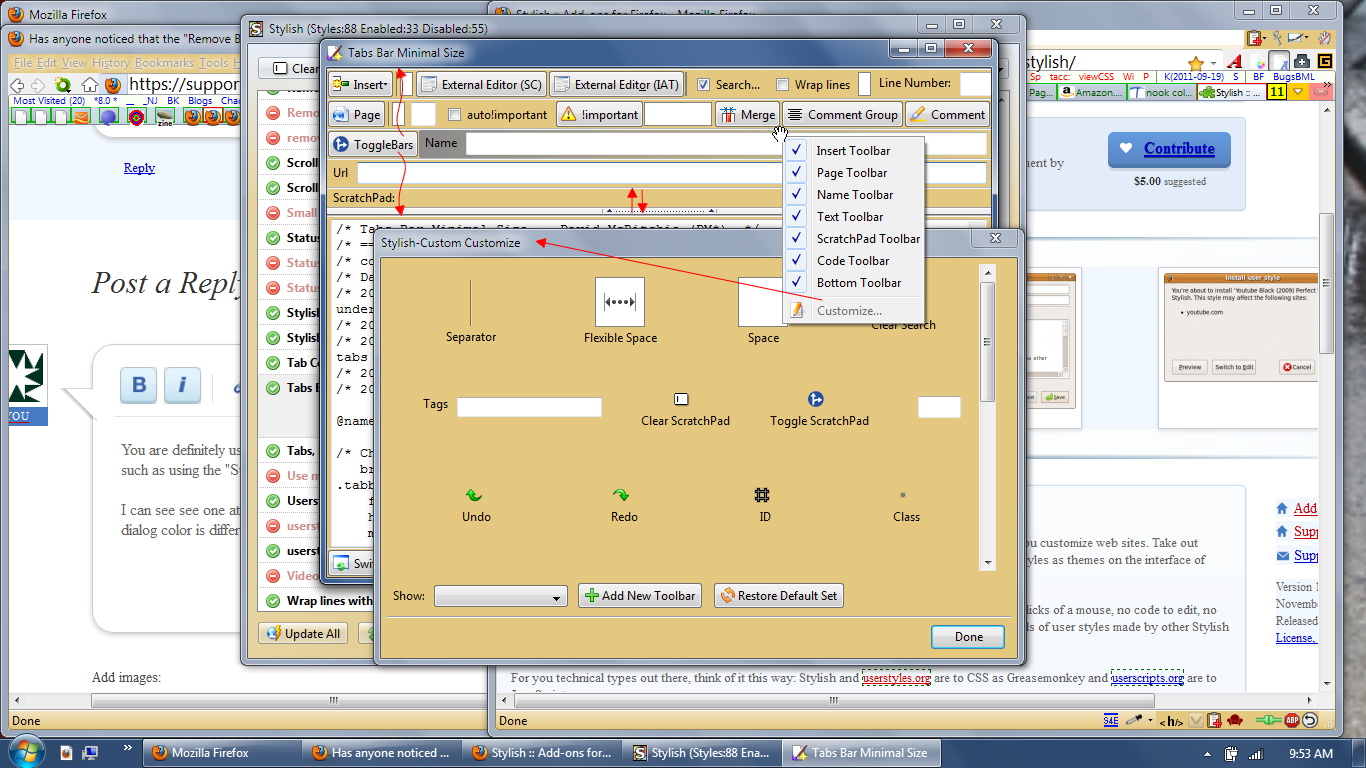Click the Contribute button
The width and height of the screenshot is (1366, 768).
(1169, 149)
